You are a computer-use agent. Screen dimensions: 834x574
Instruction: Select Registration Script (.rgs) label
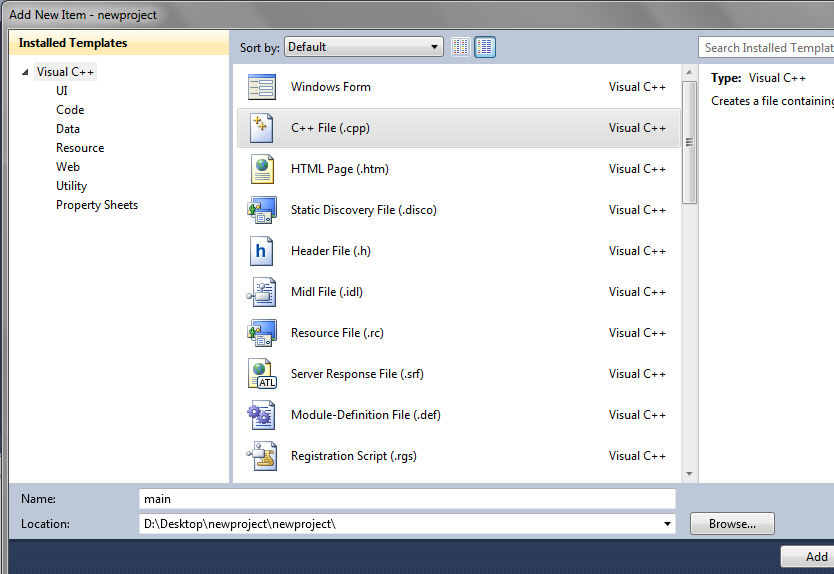[353, 456]
